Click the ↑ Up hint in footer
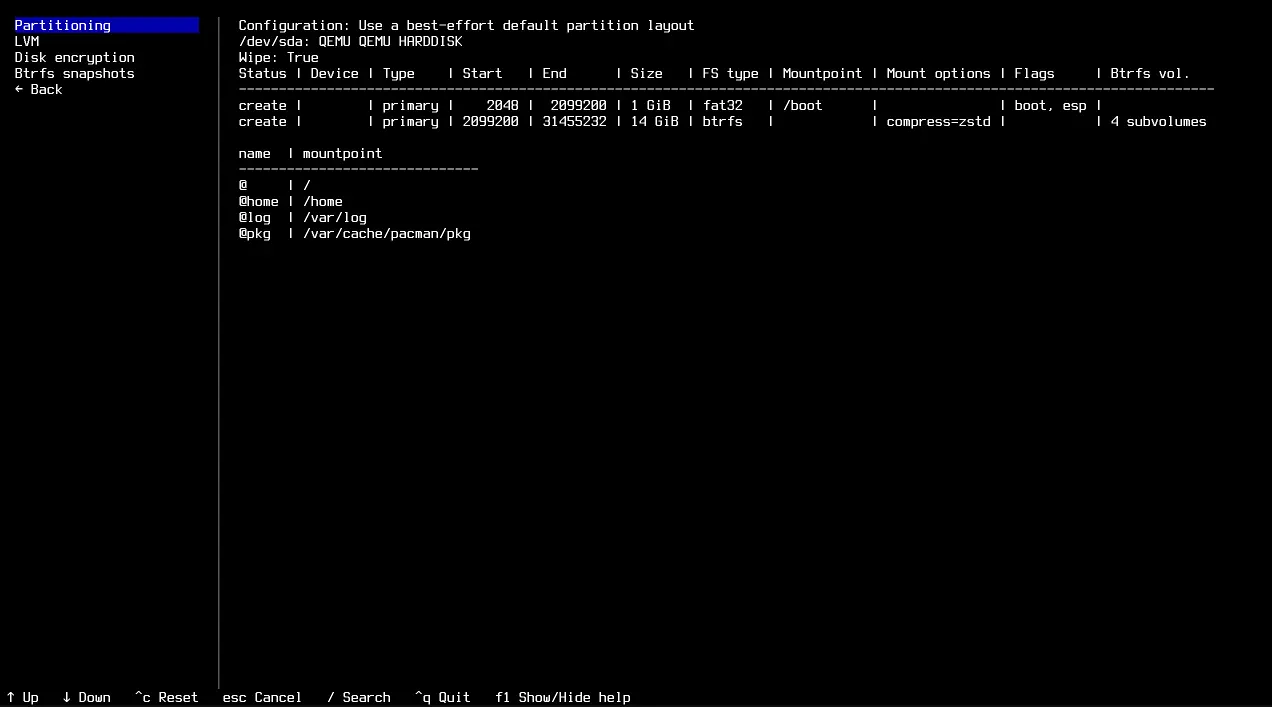This screenshot has width=1272, height=707. 22,697
